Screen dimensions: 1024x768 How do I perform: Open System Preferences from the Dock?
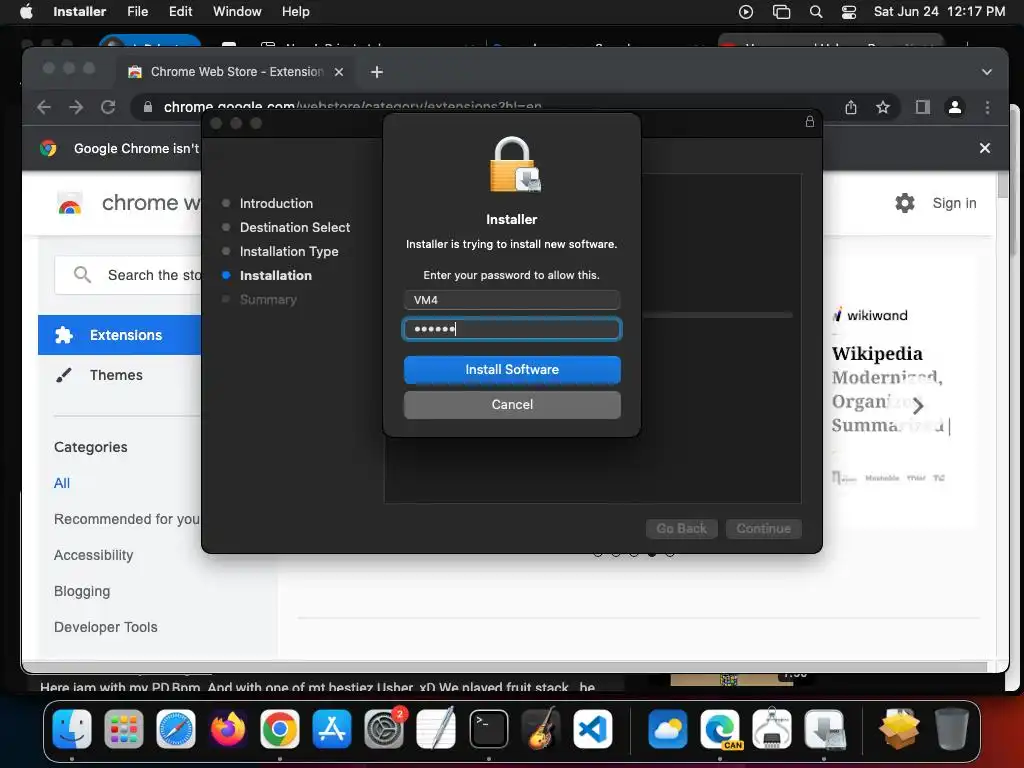coord(384,729)
